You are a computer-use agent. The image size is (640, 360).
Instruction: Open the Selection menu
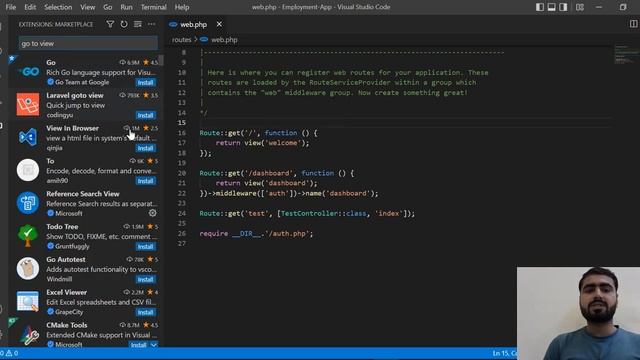tap(58, 7)
